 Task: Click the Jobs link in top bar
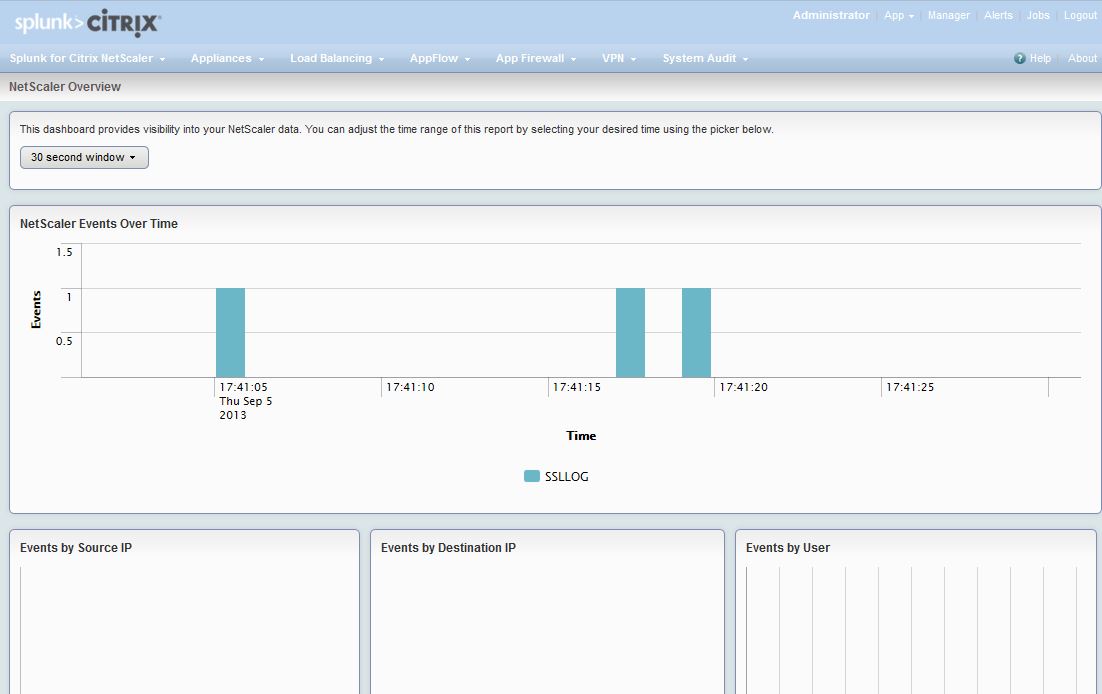point(1037,15)
